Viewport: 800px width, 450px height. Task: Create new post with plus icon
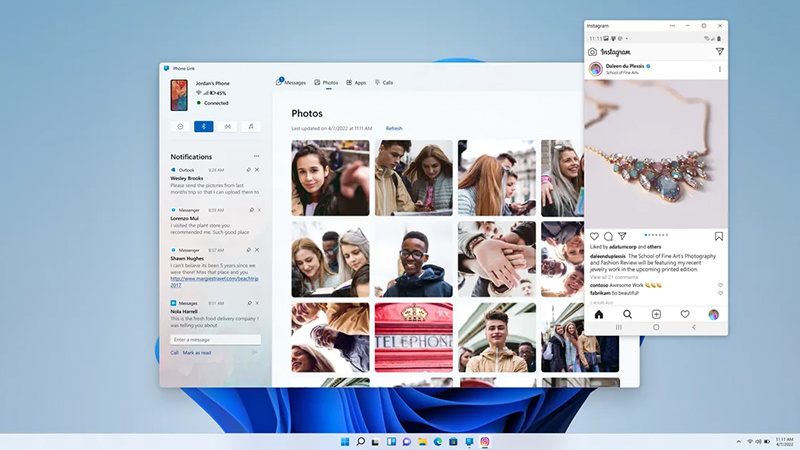[x=656, y=314]
